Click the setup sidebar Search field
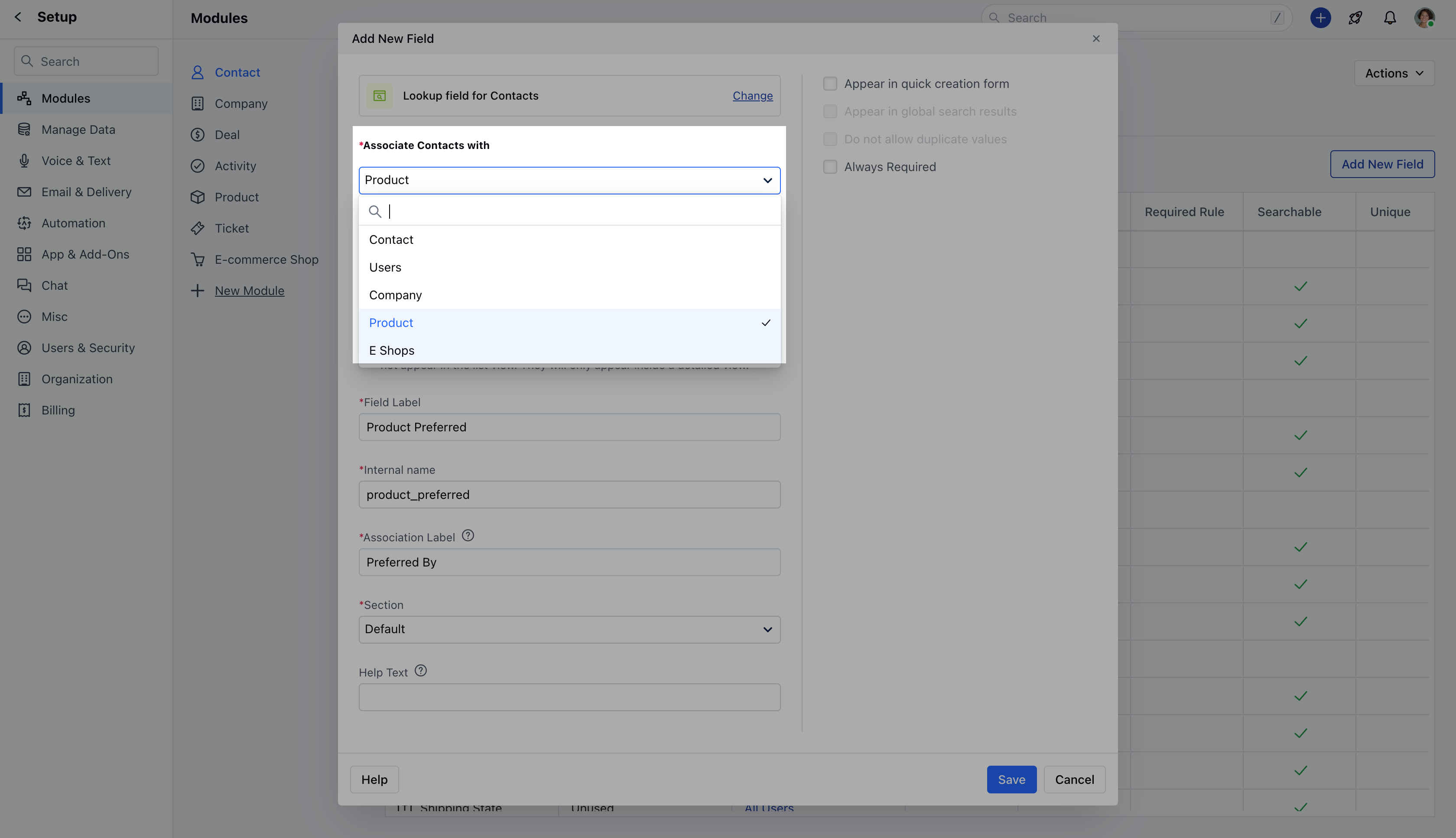Screen dimensions: 1456x838 [x=86, y=61]
